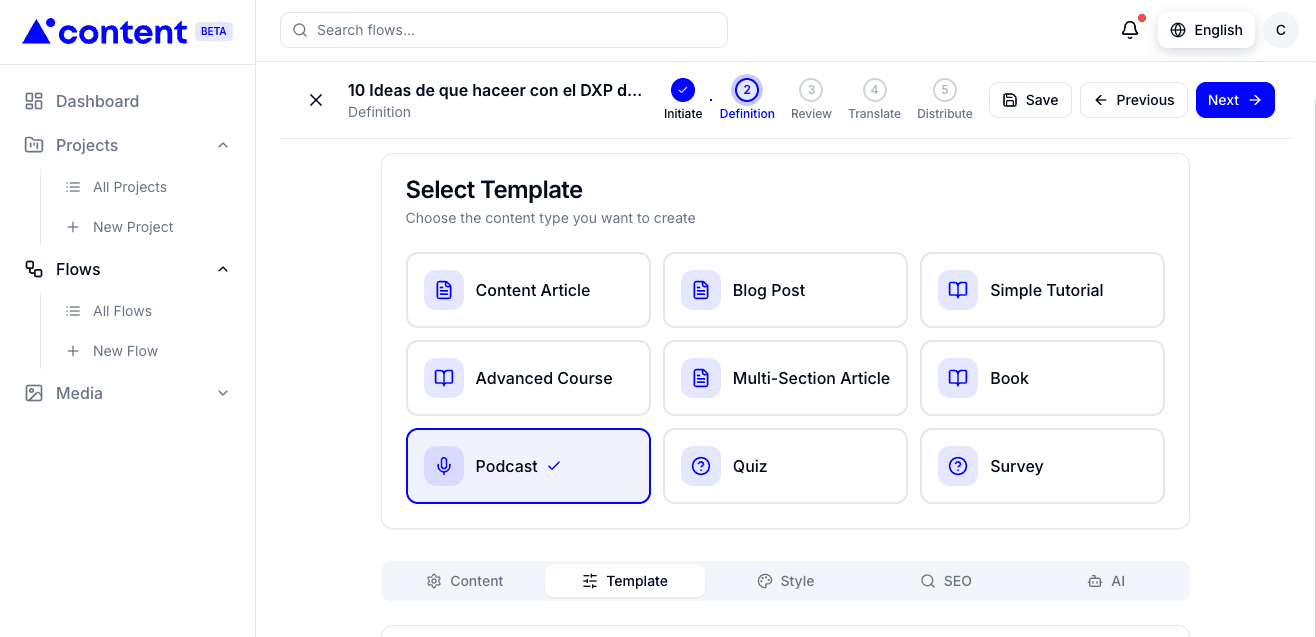Switch to the SEO tab
The height and width of the screenshot is (637, 1316).
click(x=946, y=580)
